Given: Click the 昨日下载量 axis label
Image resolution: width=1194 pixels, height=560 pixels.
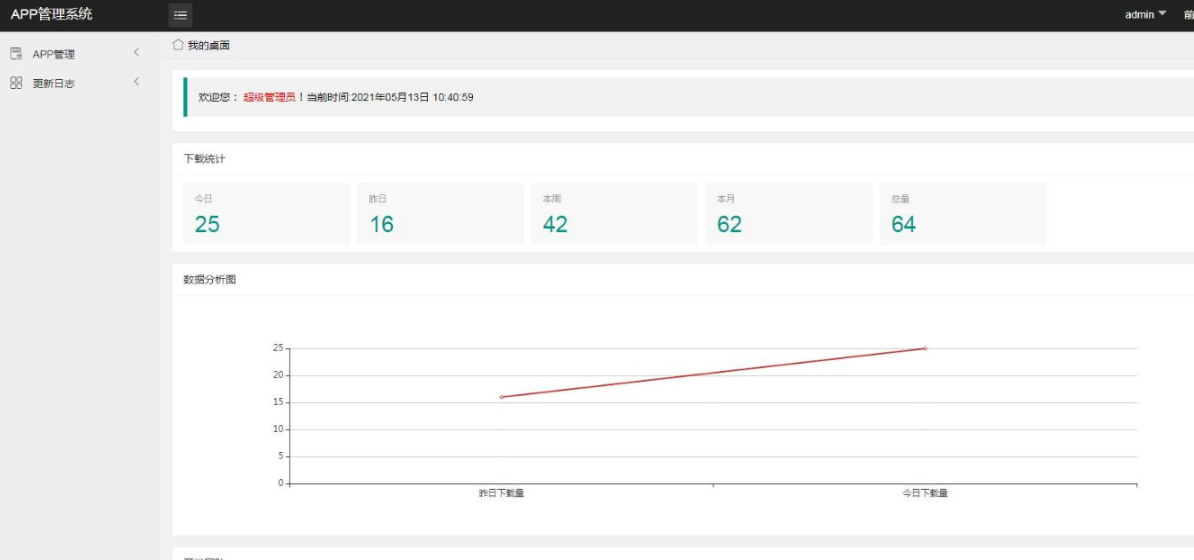Looking at the screenshot, I should (501, 493).
